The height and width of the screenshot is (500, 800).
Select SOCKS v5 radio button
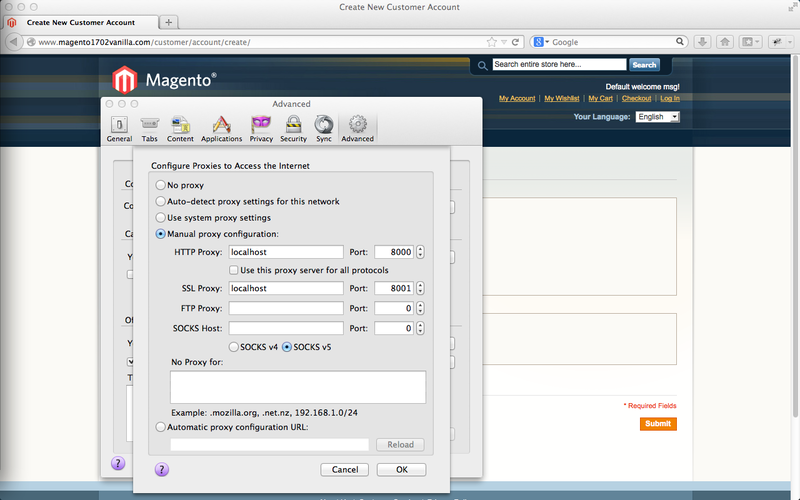(x=287, y=347)
